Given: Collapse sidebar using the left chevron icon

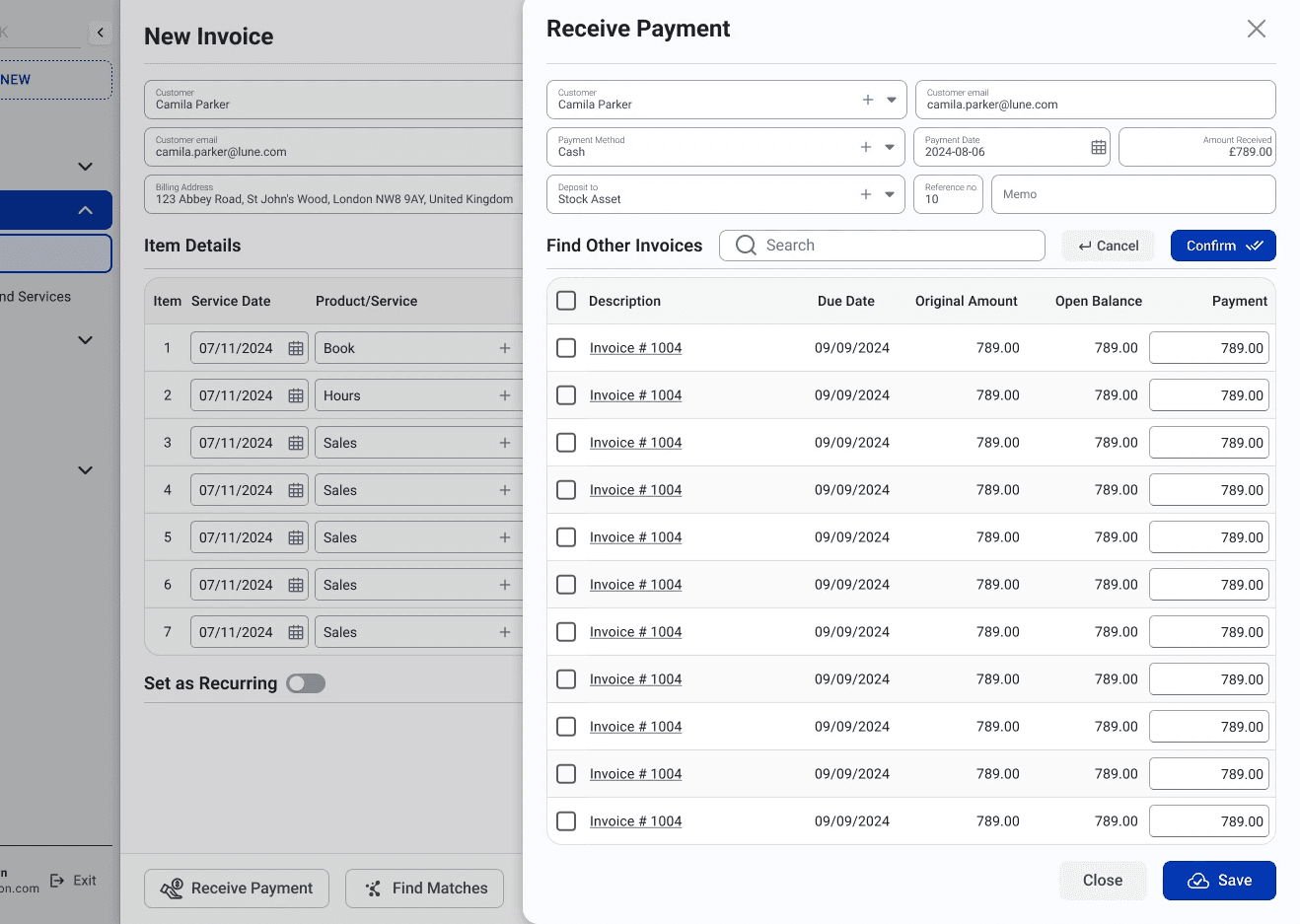Looking at the screenshot, I should point(101,33).
